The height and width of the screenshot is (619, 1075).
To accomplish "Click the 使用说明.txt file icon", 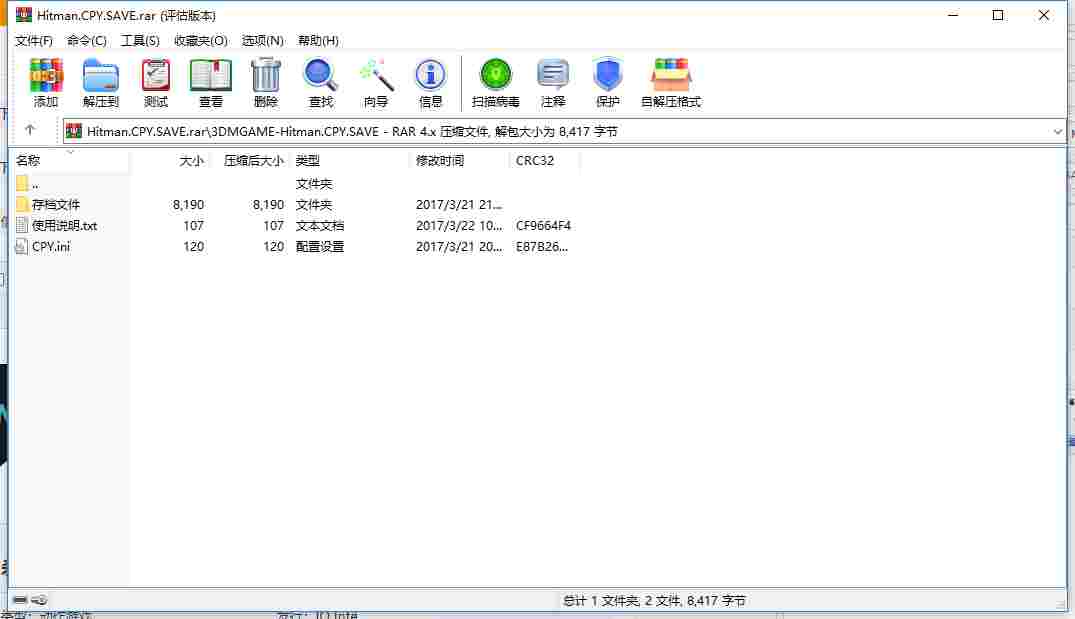I will click(x=22, y=225).
